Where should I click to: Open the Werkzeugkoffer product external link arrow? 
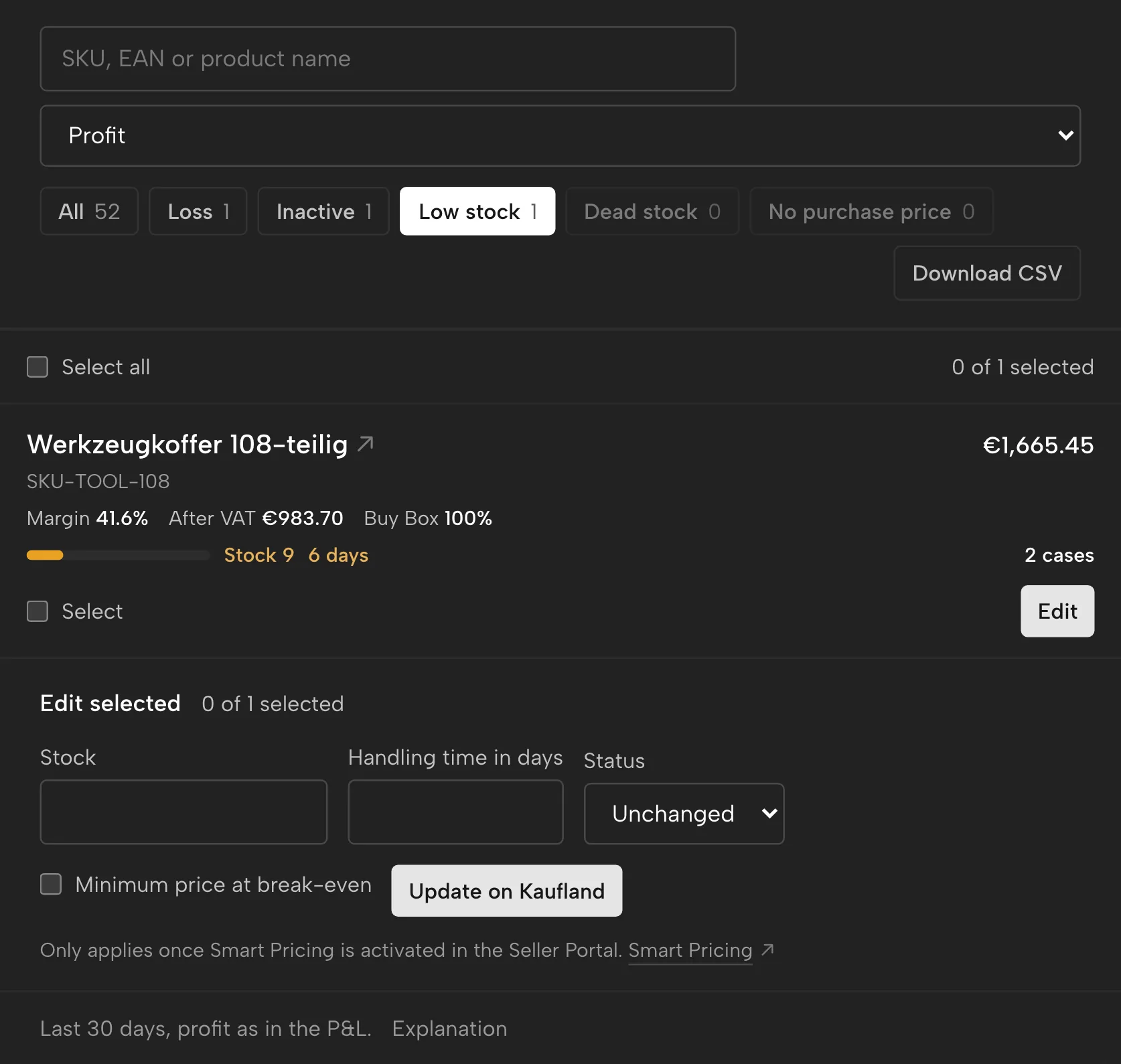[366, 443]
